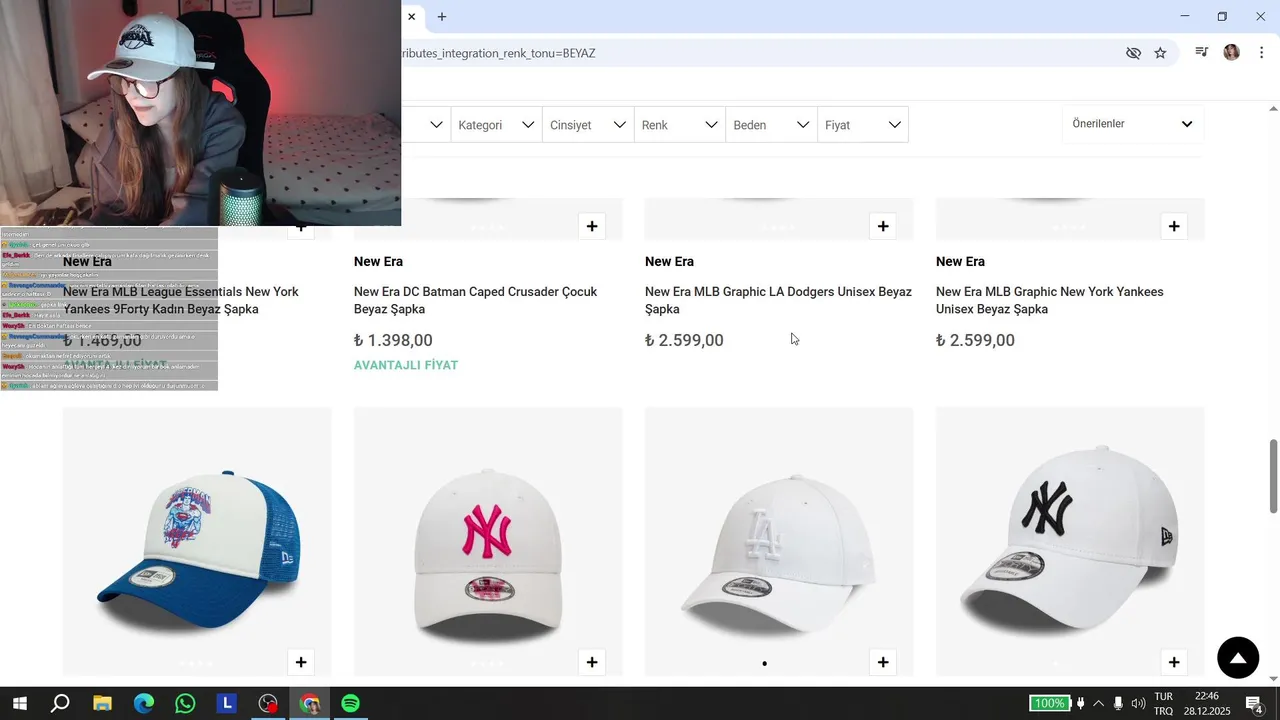Open New Era DC Batman Caped Crusader product link
This screenshot has height=720, width=1280.
click(476, 300)
